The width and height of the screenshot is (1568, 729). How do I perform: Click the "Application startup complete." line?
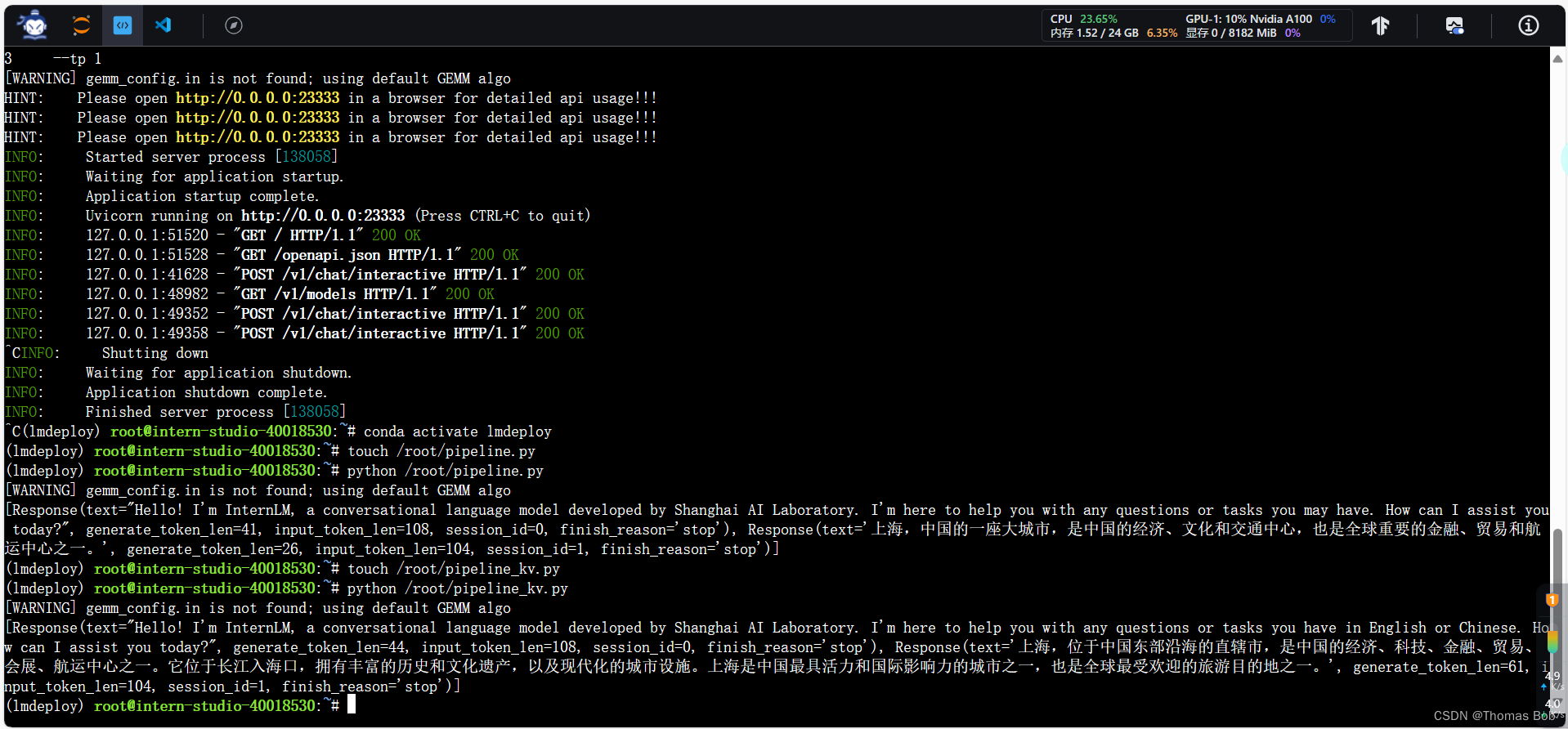202,196
